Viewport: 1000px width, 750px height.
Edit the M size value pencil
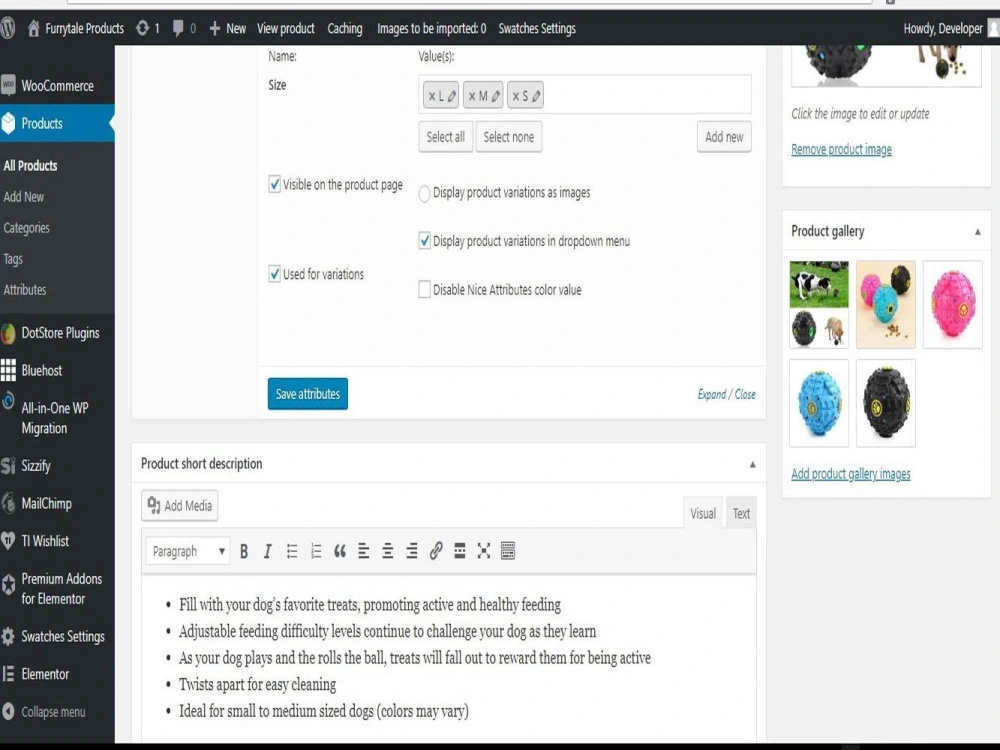click(x=496, y=96)
